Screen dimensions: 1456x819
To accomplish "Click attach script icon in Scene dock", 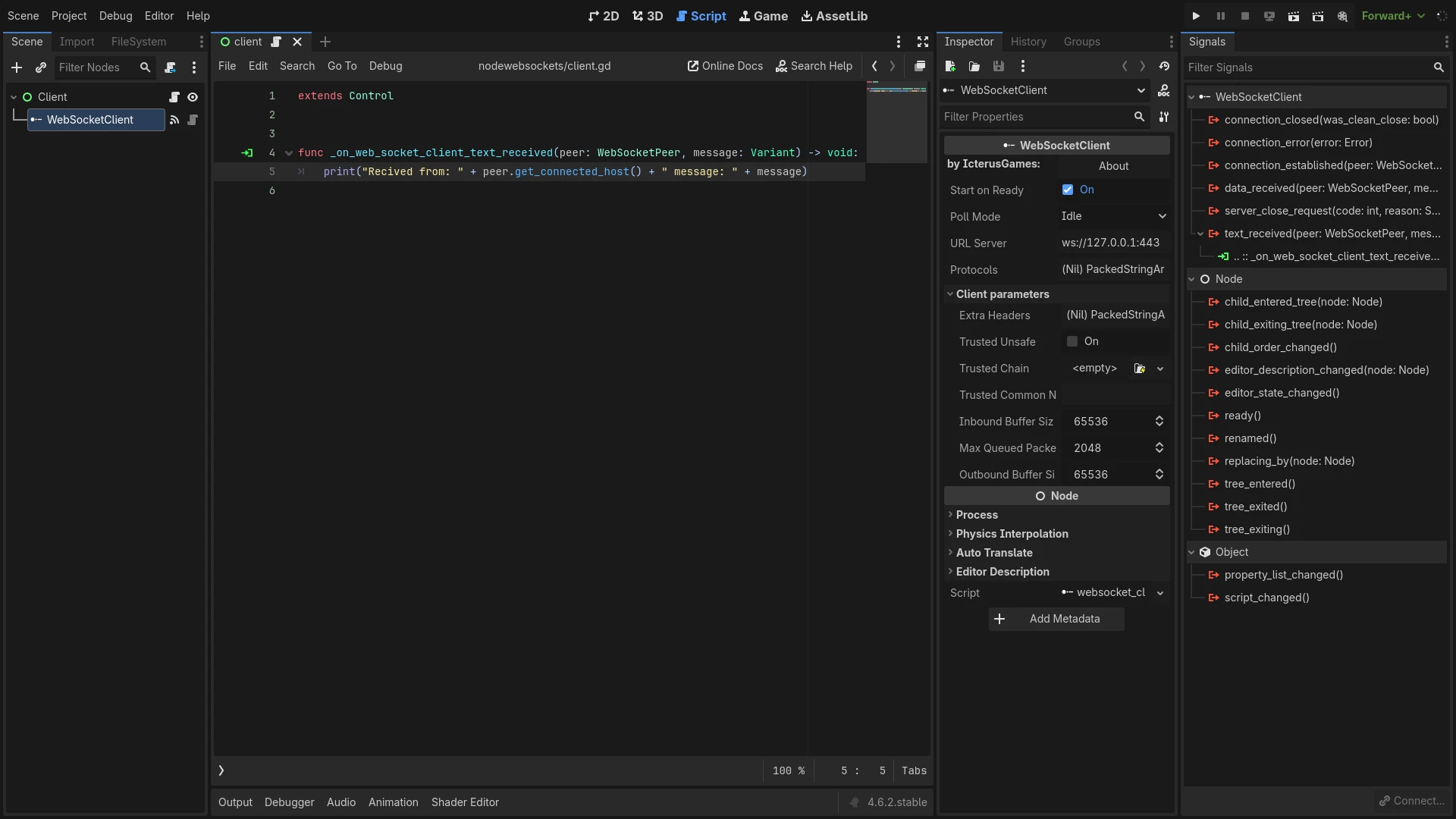I will (x=171, y=67).
